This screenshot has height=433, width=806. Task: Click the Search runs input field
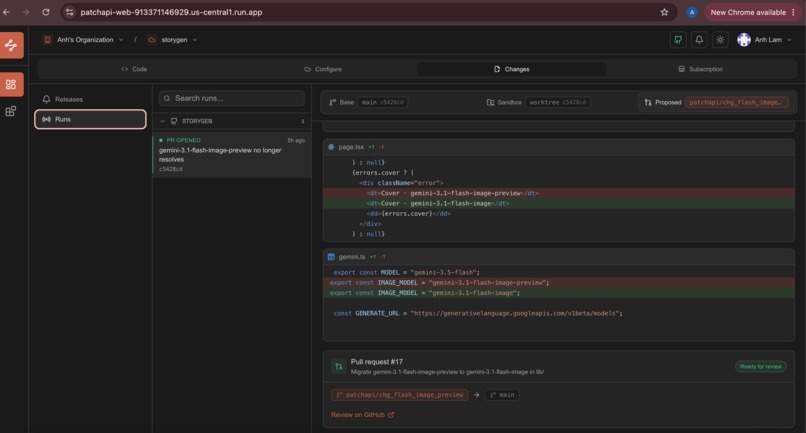pyautogui.click(x=232, y=98)
